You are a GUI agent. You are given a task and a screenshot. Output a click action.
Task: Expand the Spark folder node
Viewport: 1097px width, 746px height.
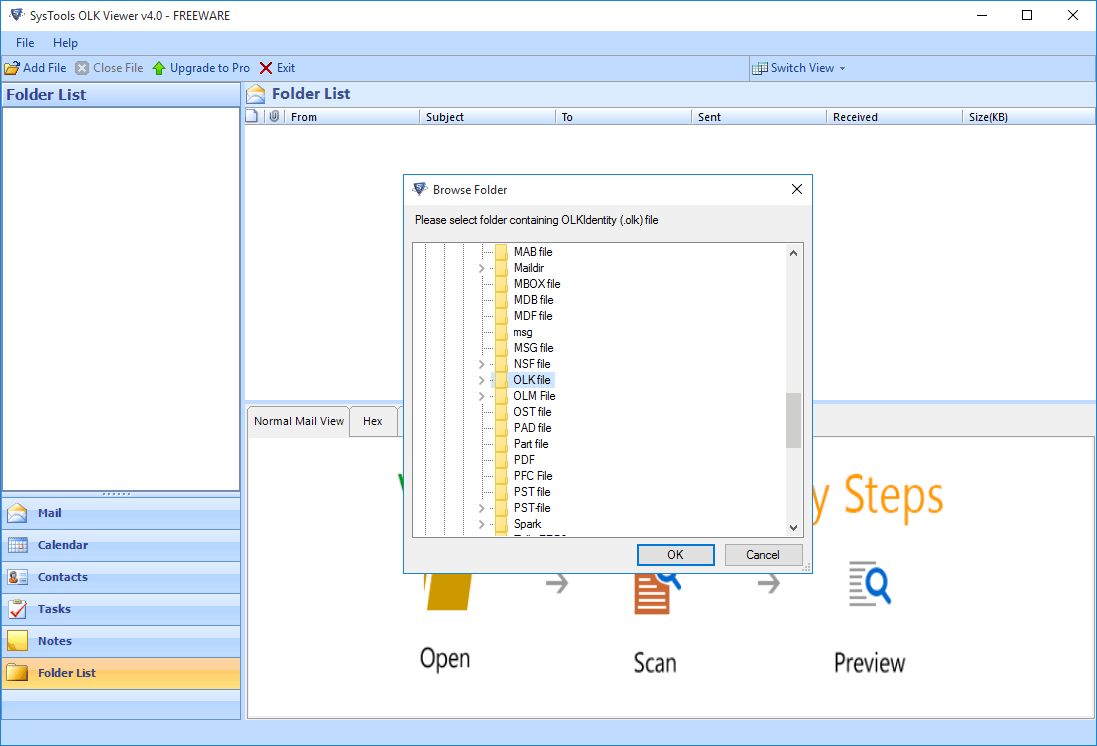[481, 524]
